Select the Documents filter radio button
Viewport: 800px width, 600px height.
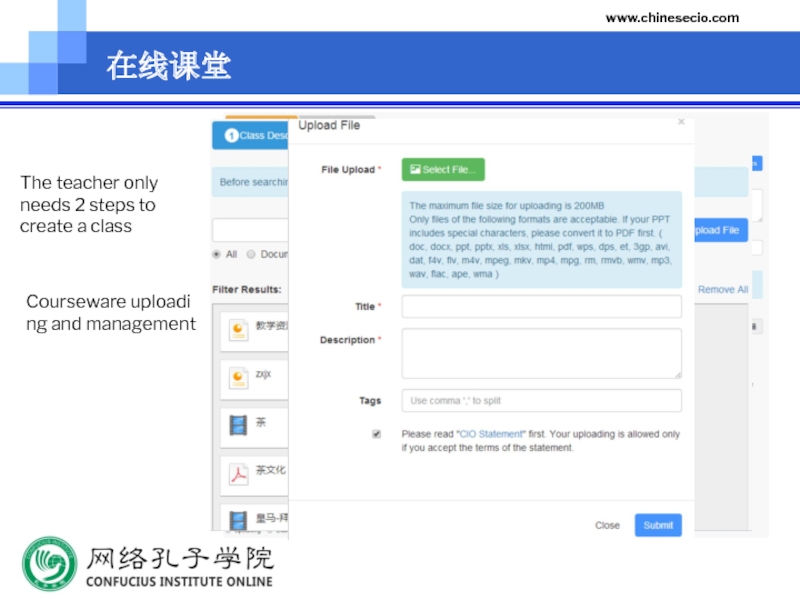click(x=251, y=254)
